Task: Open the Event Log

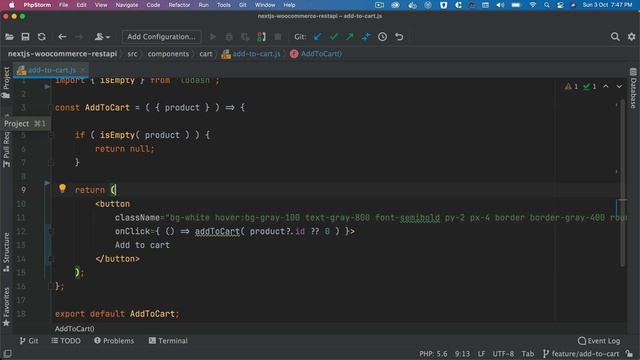Action: click(599, 341)
